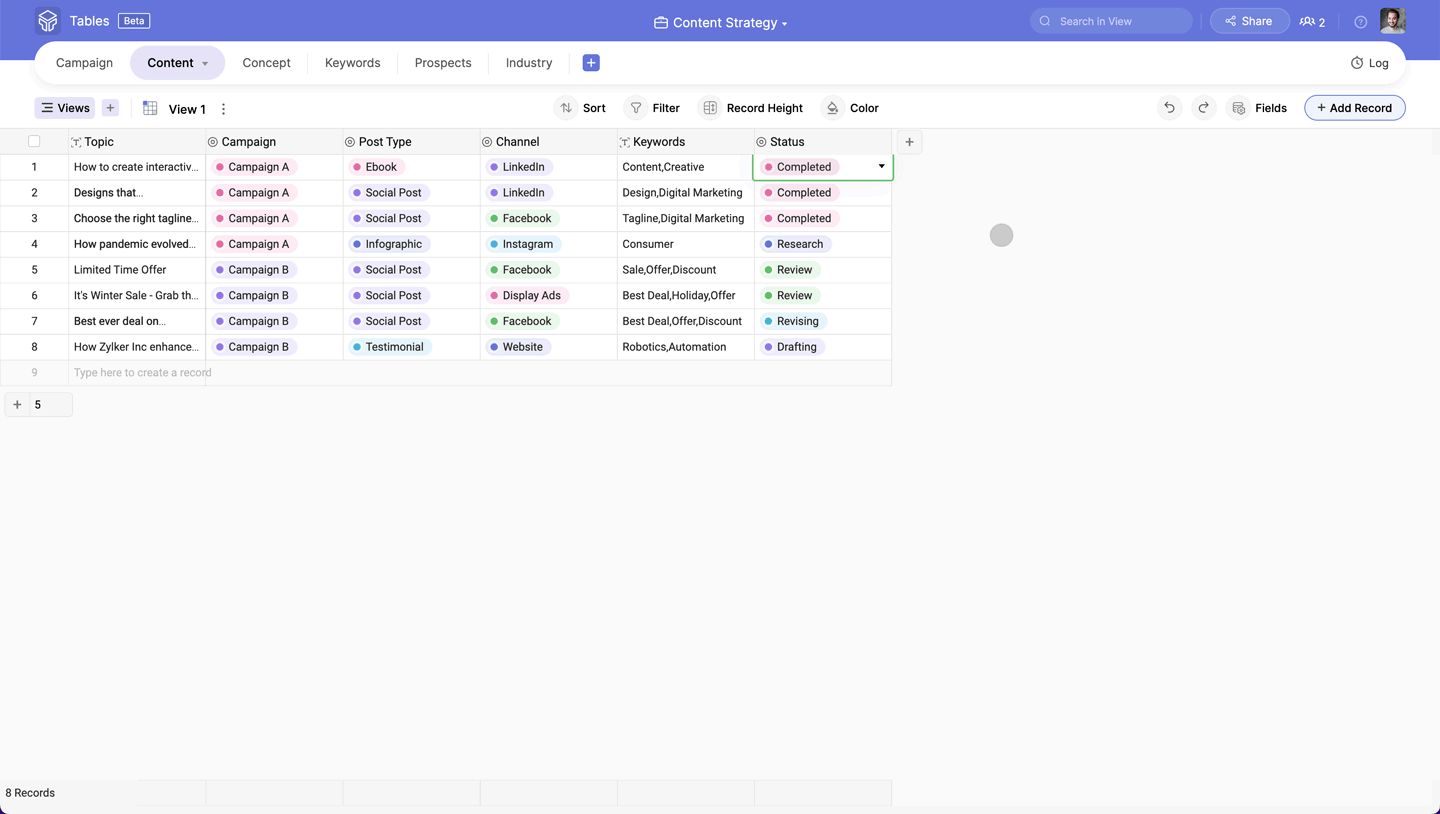Click the Search in View field
Viewport: 1440px width, 814px height.
coord(1111,21)
